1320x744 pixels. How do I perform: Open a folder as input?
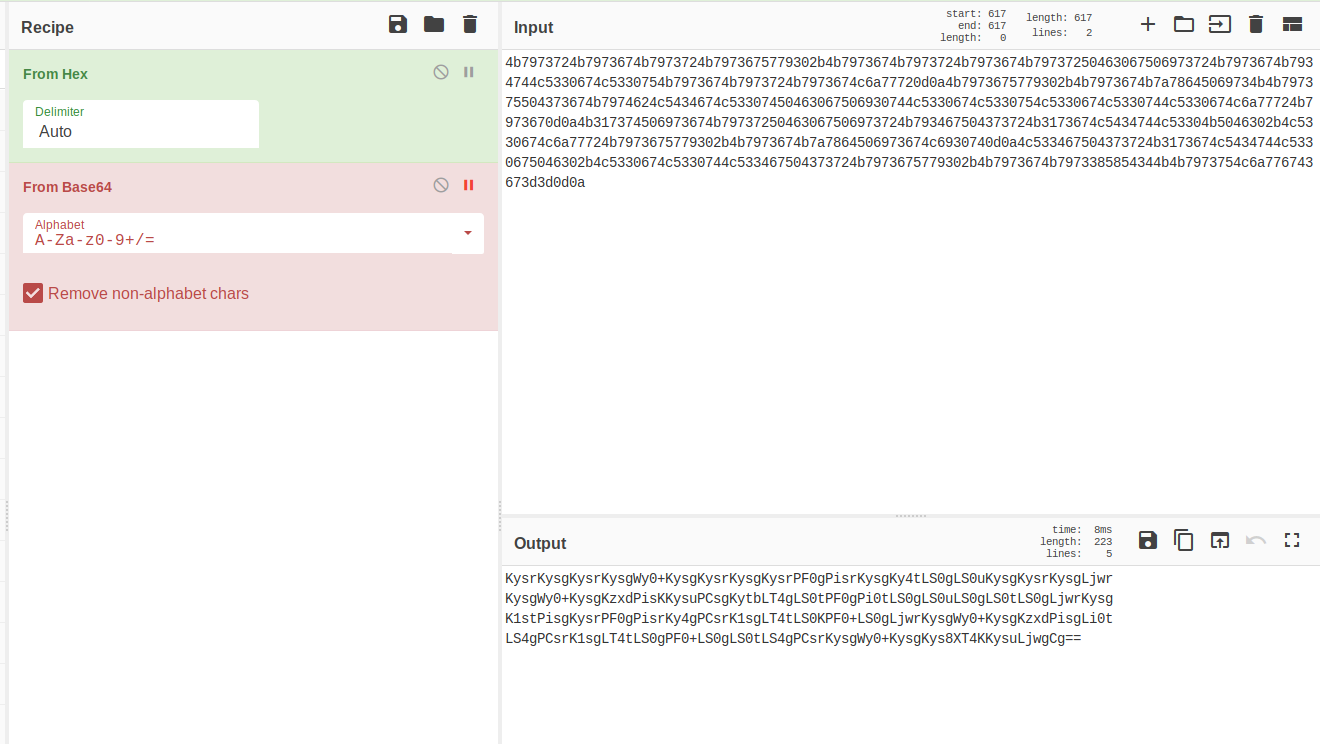coord(1184,25)
